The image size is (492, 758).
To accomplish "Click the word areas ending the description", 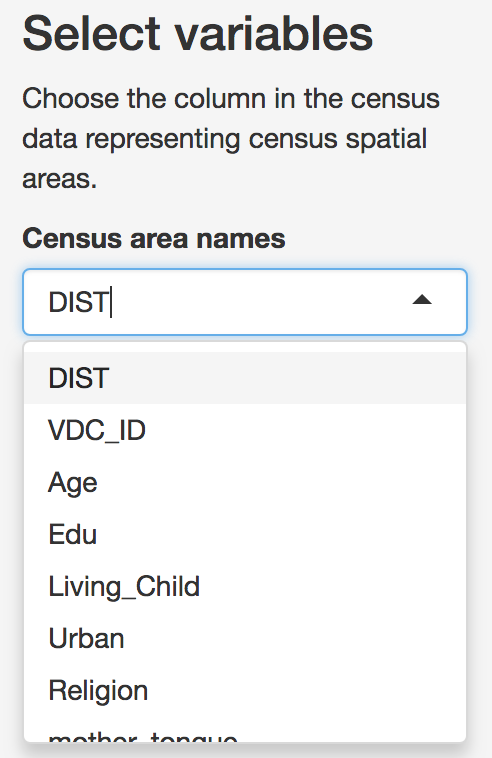I will (59, 179).
